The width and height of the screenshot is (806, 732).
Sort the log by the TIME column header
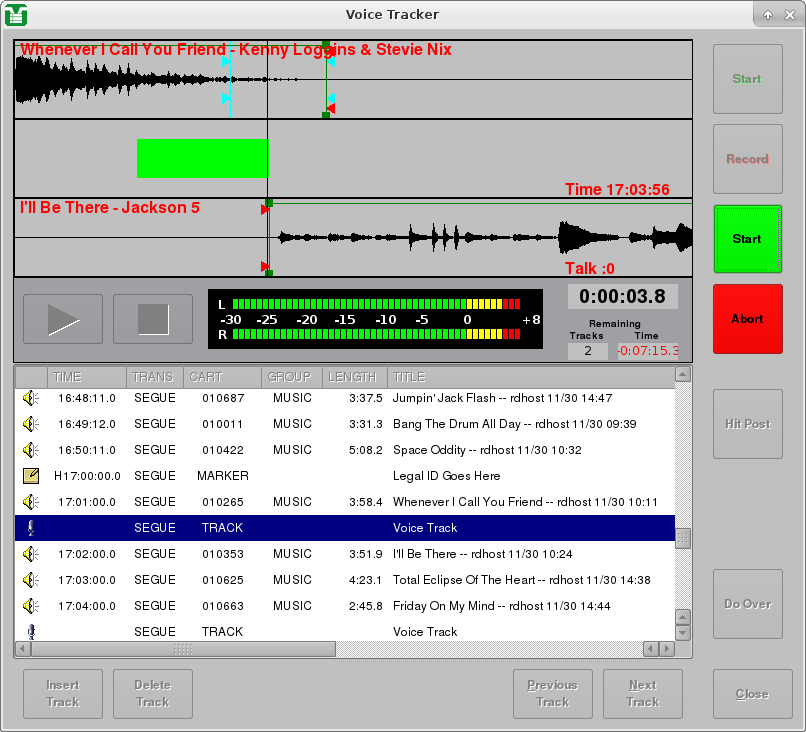pos(85,377)
